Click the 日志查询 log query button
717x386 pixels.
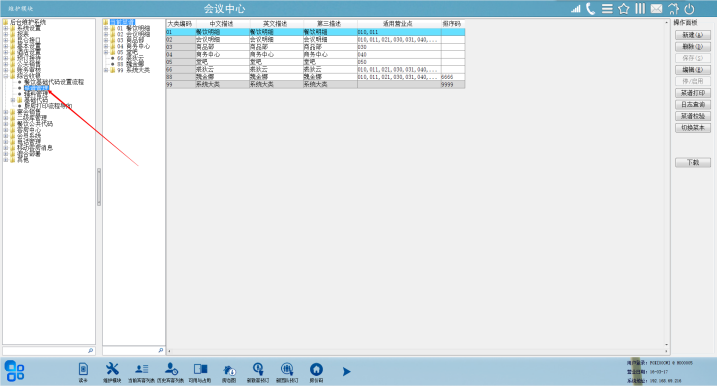(x=692, y=104)
